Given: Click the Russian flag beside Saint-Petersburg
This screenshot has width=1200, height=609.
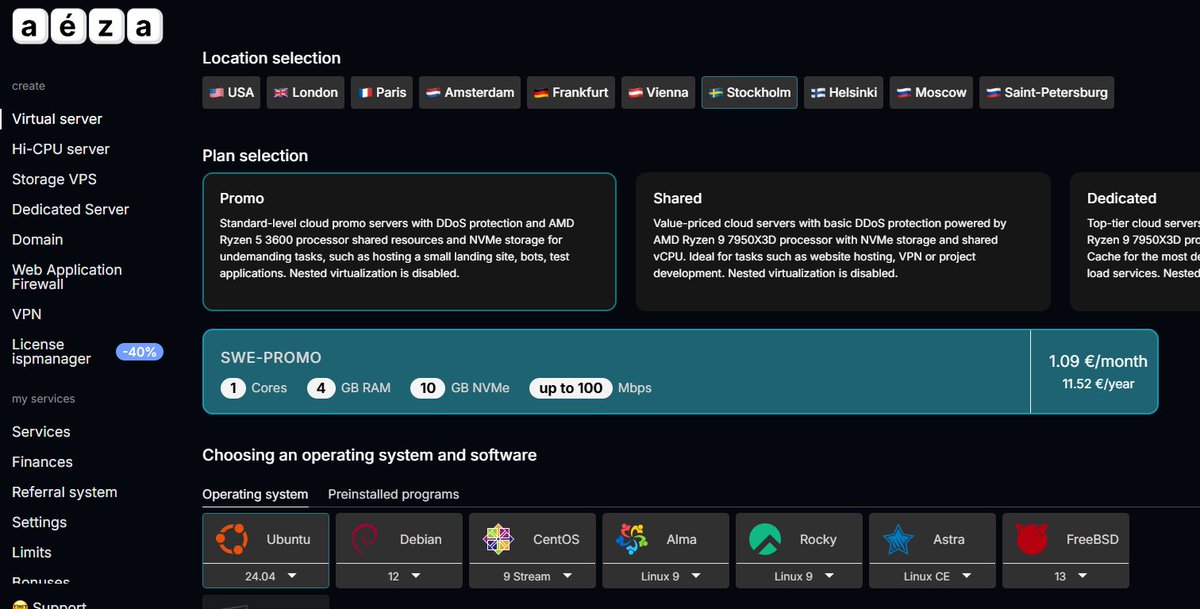Looking at the screenshot, I should (x=993, y=92).
